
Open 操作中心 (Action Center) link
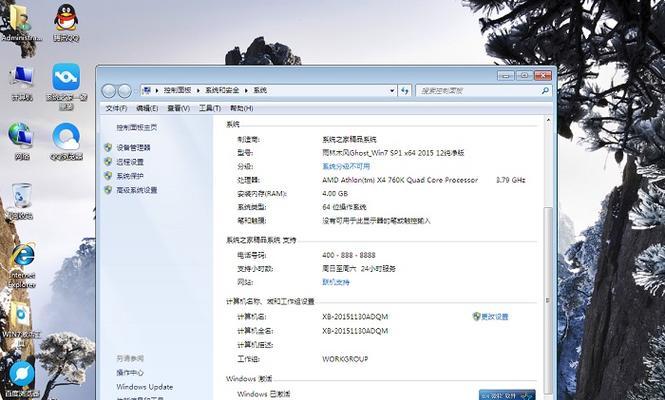coord(130,372)
